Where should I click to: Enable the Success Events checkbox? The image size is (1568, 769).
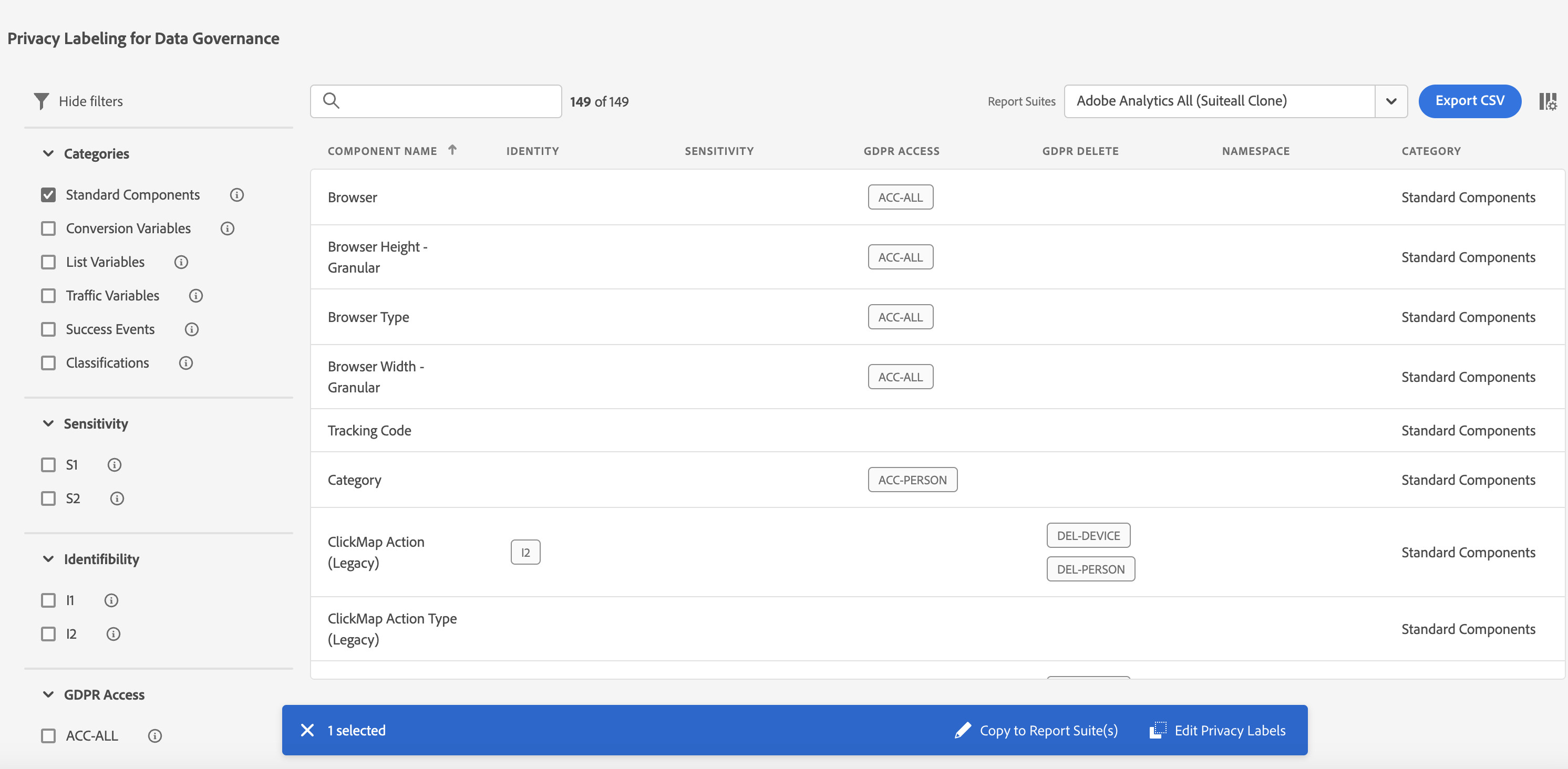pos(48,329)
